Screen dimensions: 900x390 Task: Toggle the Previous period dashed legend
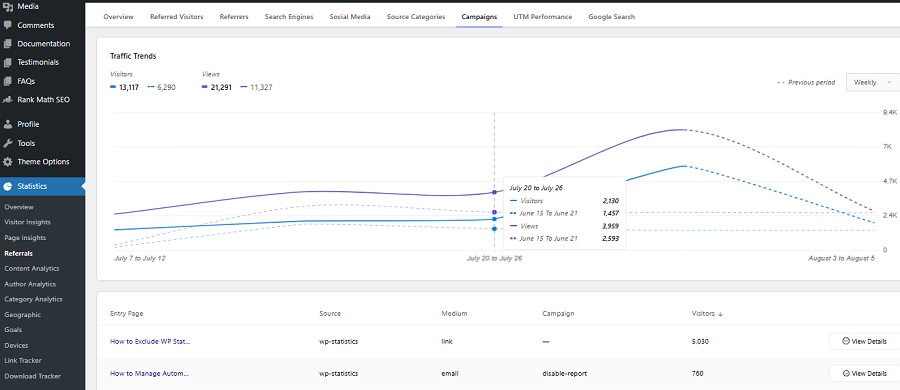pos(806,82)
